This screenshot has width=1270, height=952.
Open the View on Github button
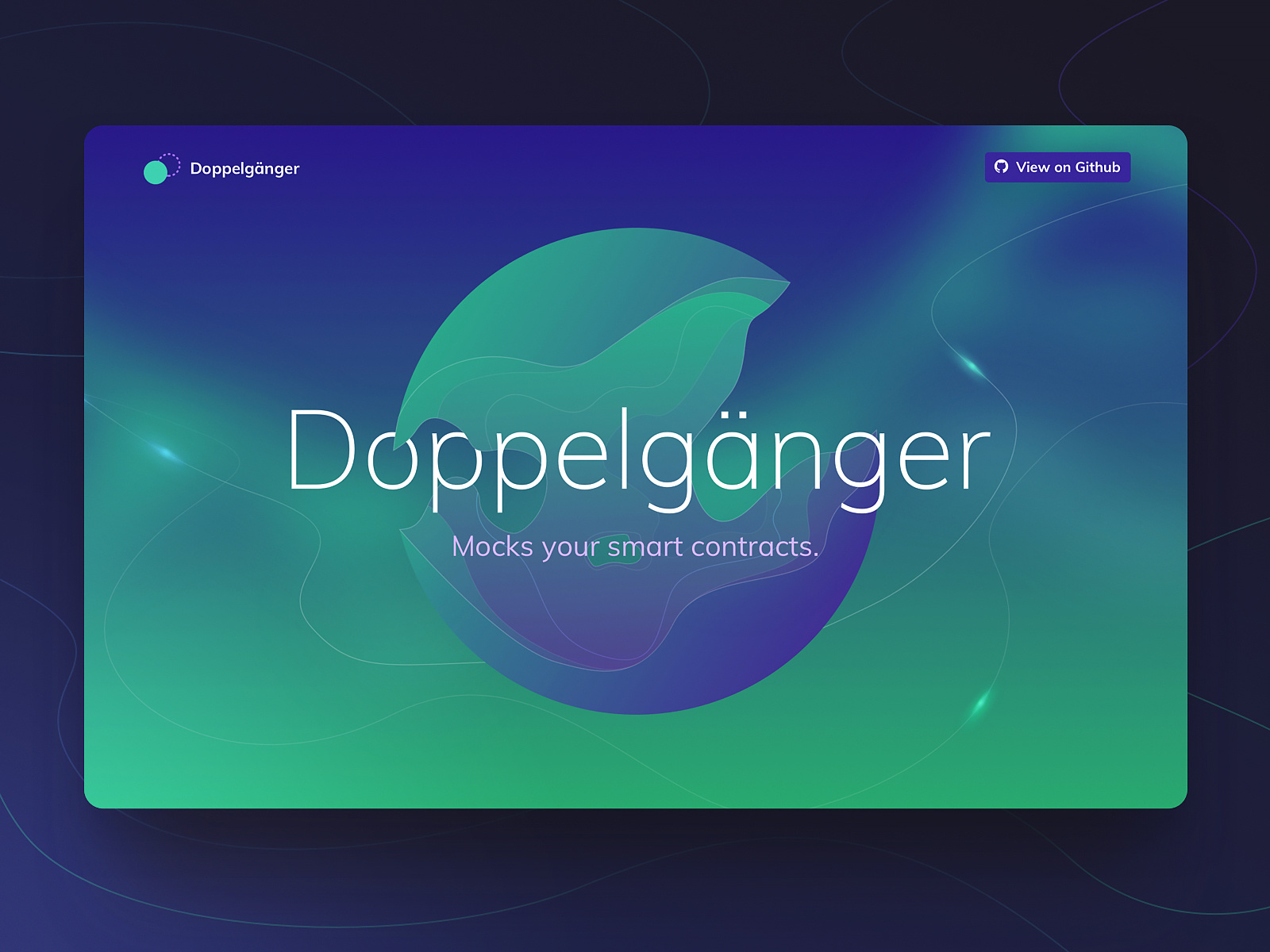click(1058, 167)
